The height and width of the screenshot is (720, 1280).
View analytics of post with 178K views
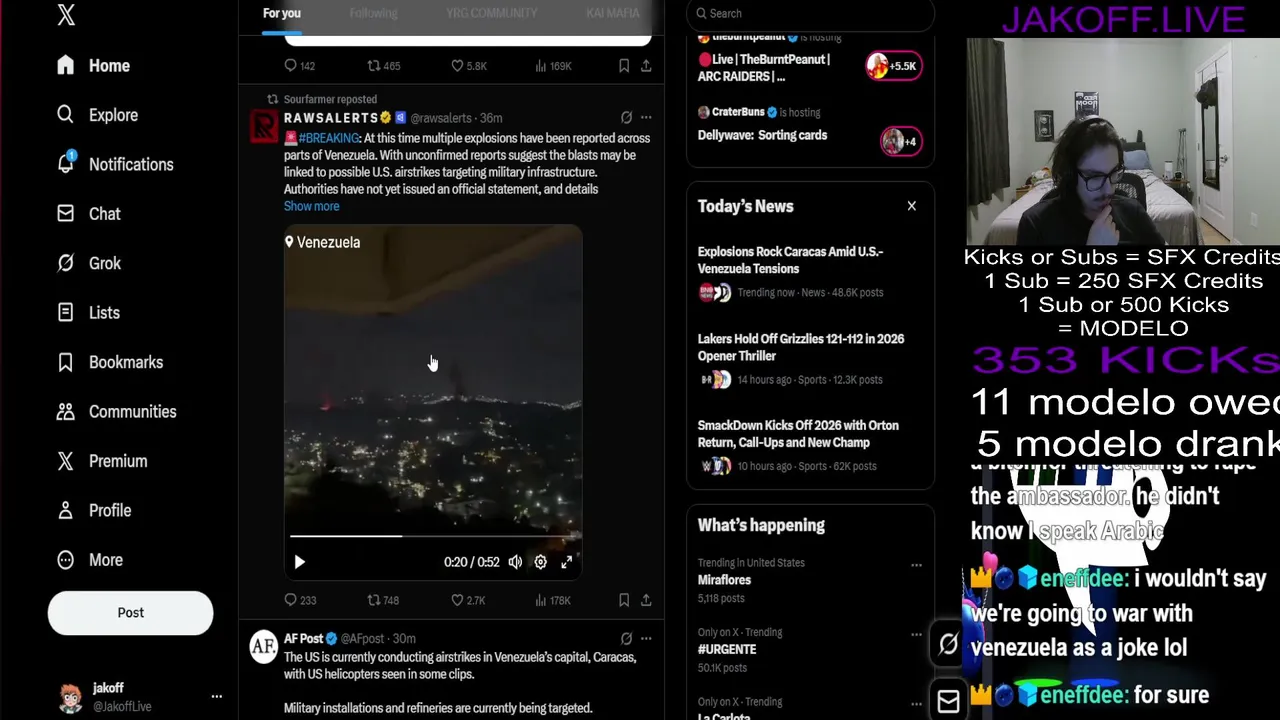[x=553, y=600]
